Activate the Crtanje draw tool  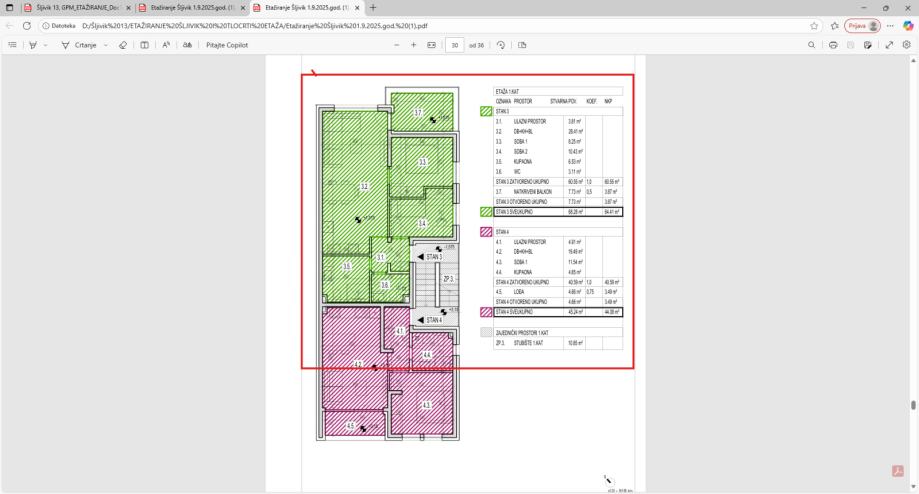tap(79, 45)
